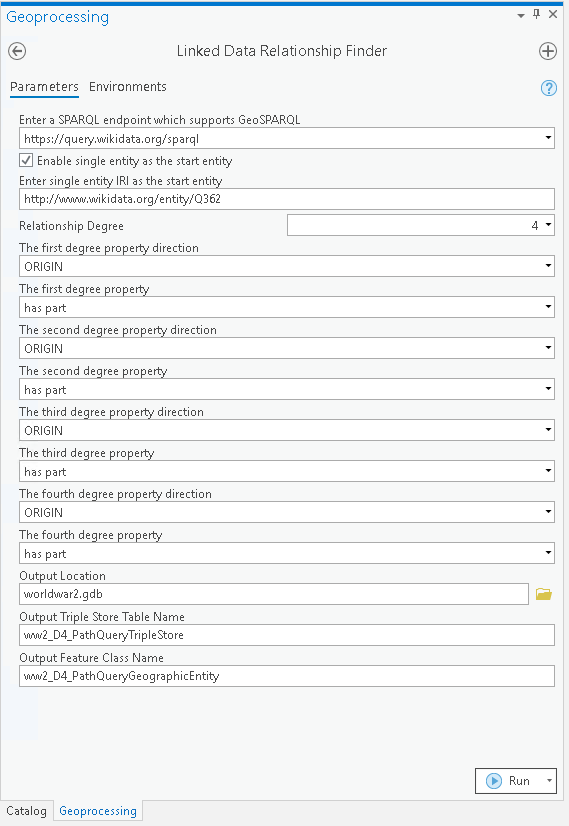Close the Geoprocessing pane
The width and height of the screenshot is (569, 826).
pos(553,14)
